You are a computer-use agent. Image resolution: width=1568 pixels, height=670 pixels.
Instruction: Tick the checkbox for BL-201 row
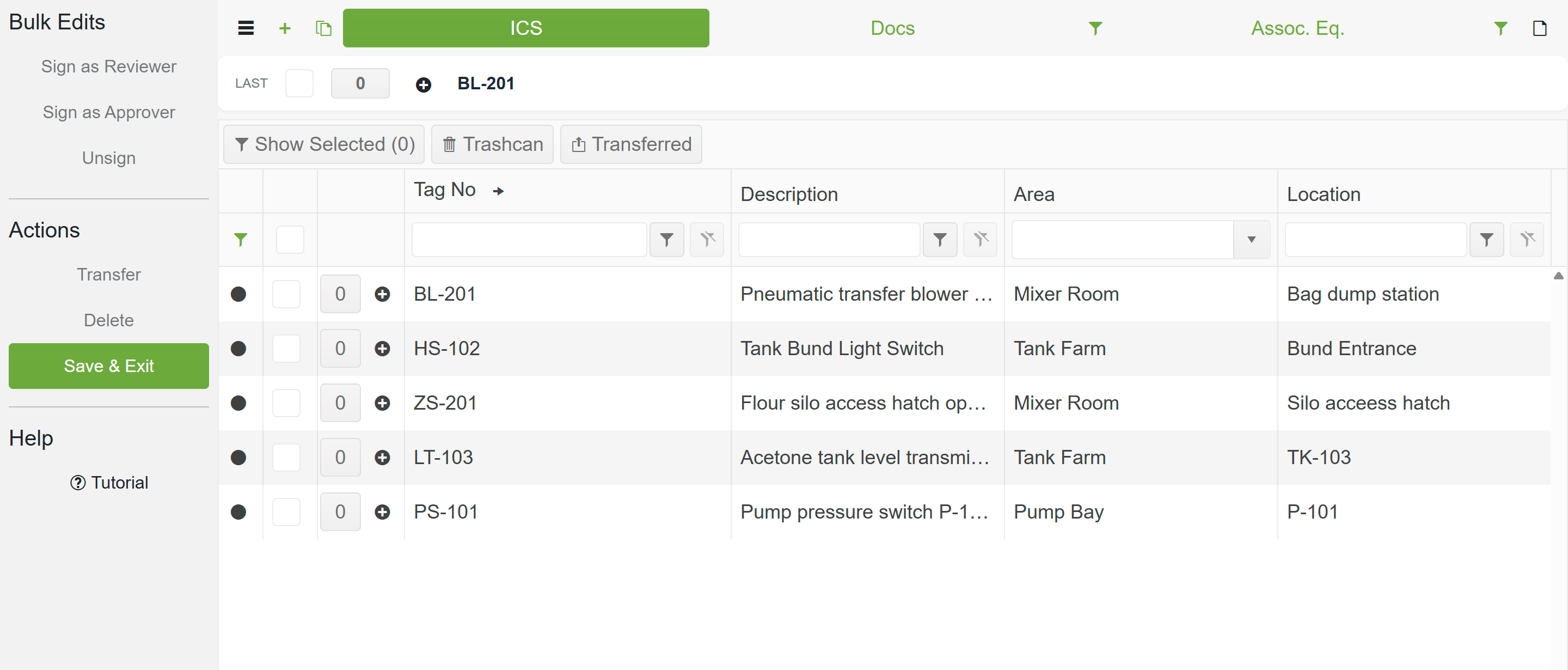point(286,294)
